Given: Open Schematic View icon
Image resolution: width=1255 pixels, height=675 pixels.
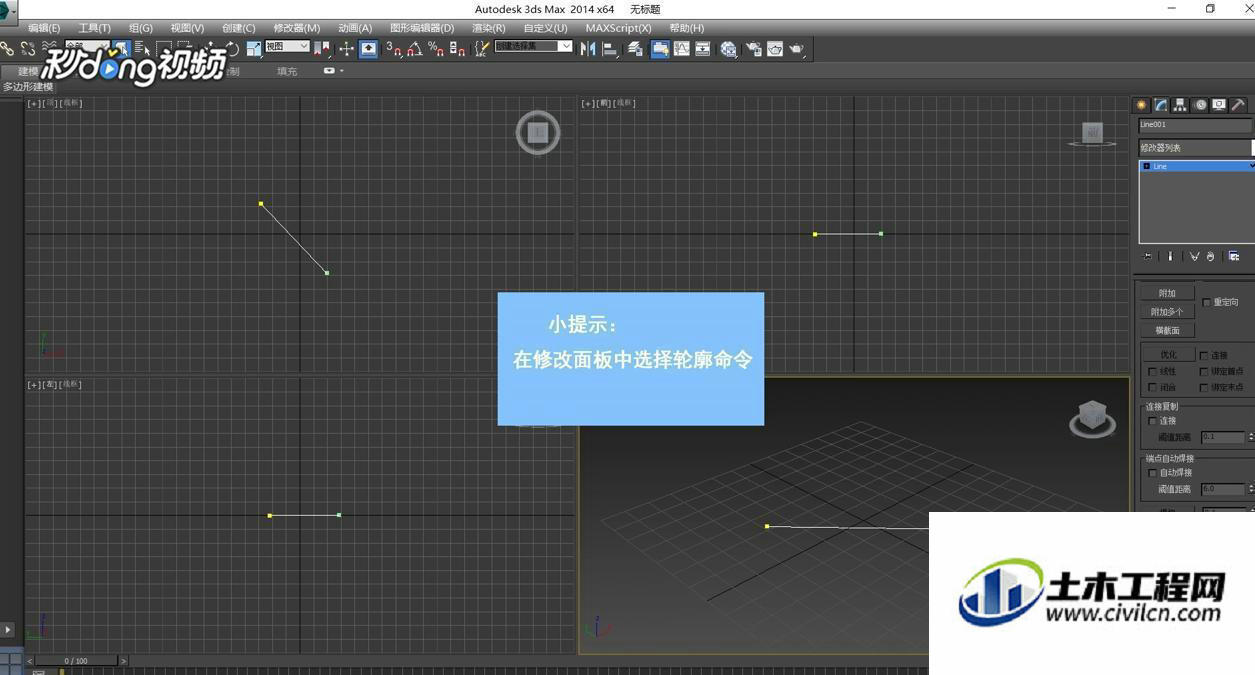Looking at the screenshot, I should 702,48.
